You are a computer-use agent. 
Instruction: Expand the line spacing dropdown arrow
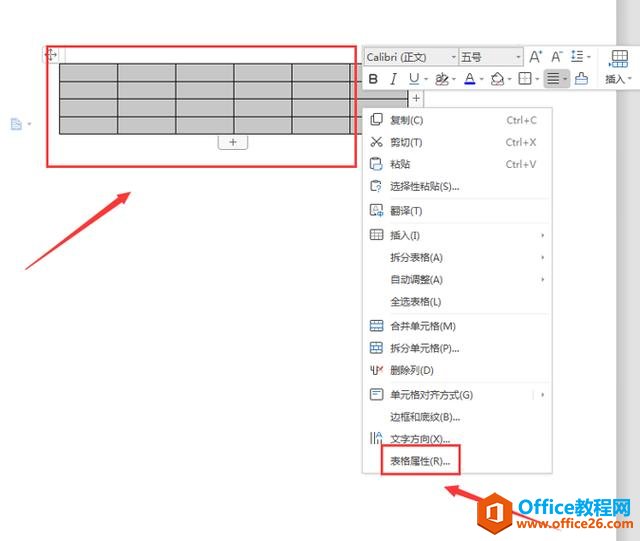pyautogui.click(x=589, y=57)
